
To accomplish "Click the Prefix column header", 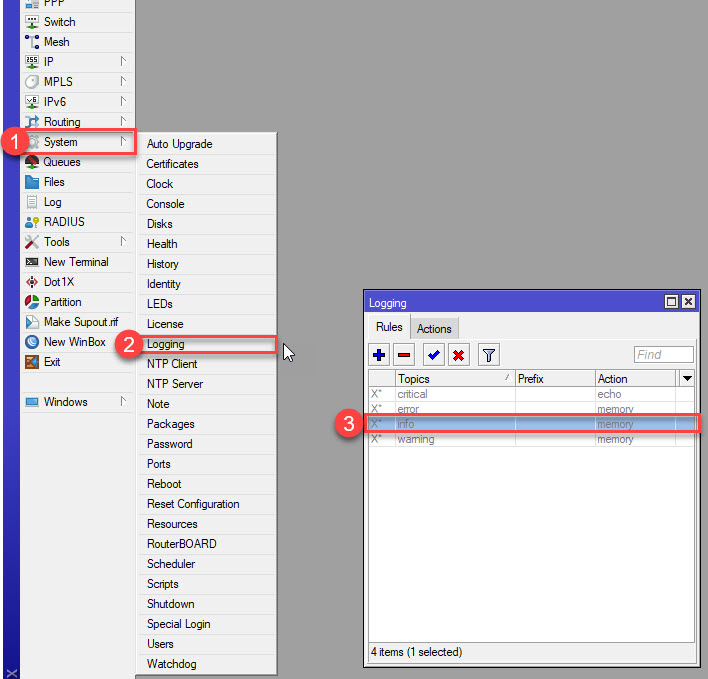I will tap(555, 378).
